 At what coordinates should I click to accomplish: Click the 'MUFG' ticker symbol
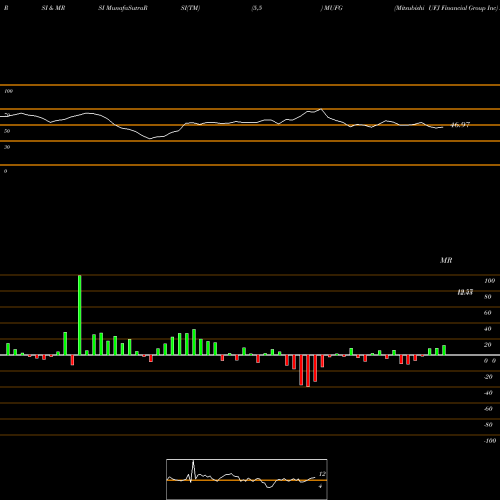pos(333,8)
